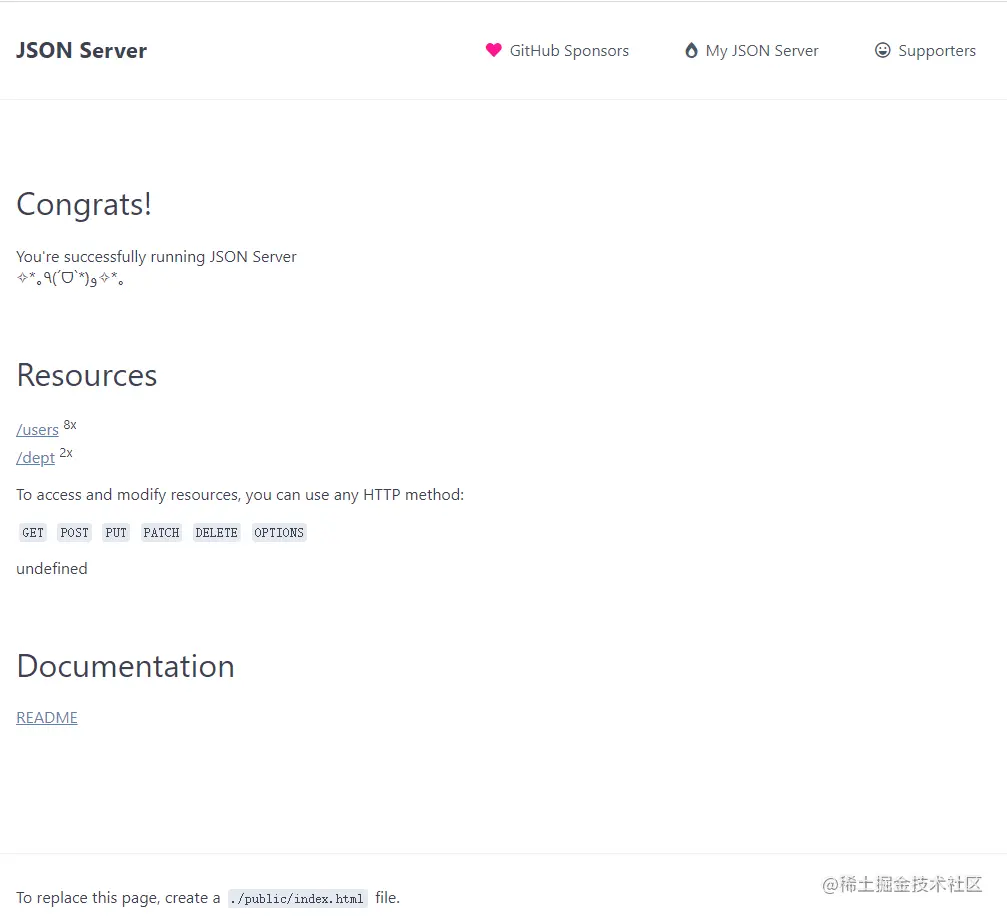The image size is (1007, 919).
Task: Click the POST method tag
Action: (74, 532)
